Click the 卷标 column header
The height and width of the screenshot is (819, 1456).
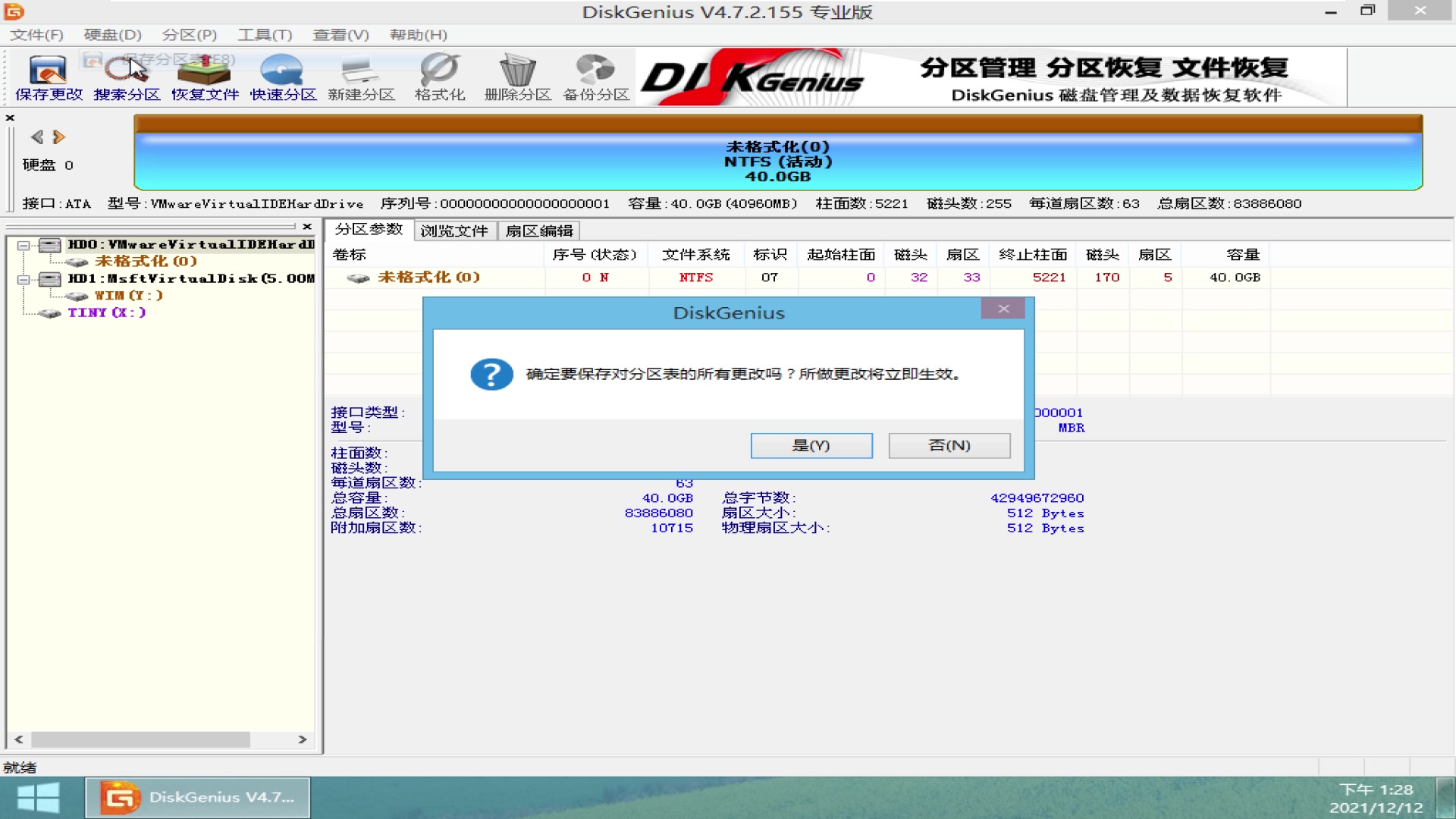[x=349, y=255]
